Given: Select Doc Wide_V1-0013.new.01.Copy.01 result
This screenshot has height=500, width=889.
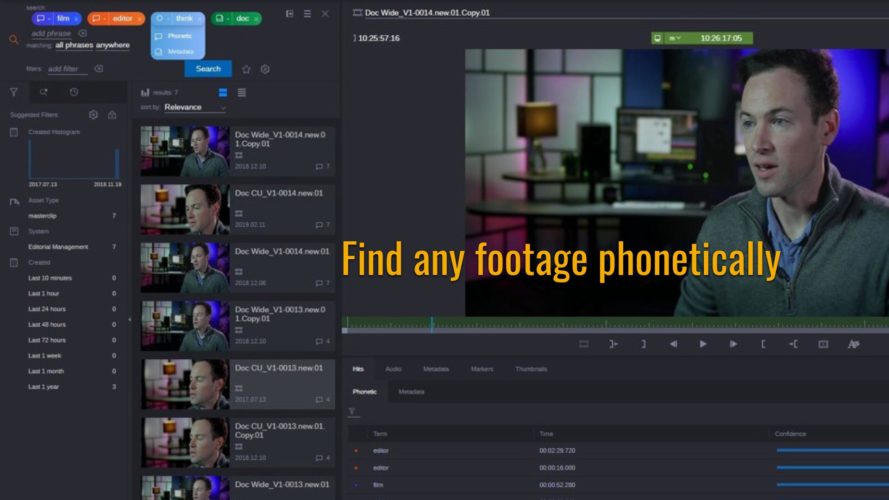Looking at the screenshot, I should click(238, 326).
